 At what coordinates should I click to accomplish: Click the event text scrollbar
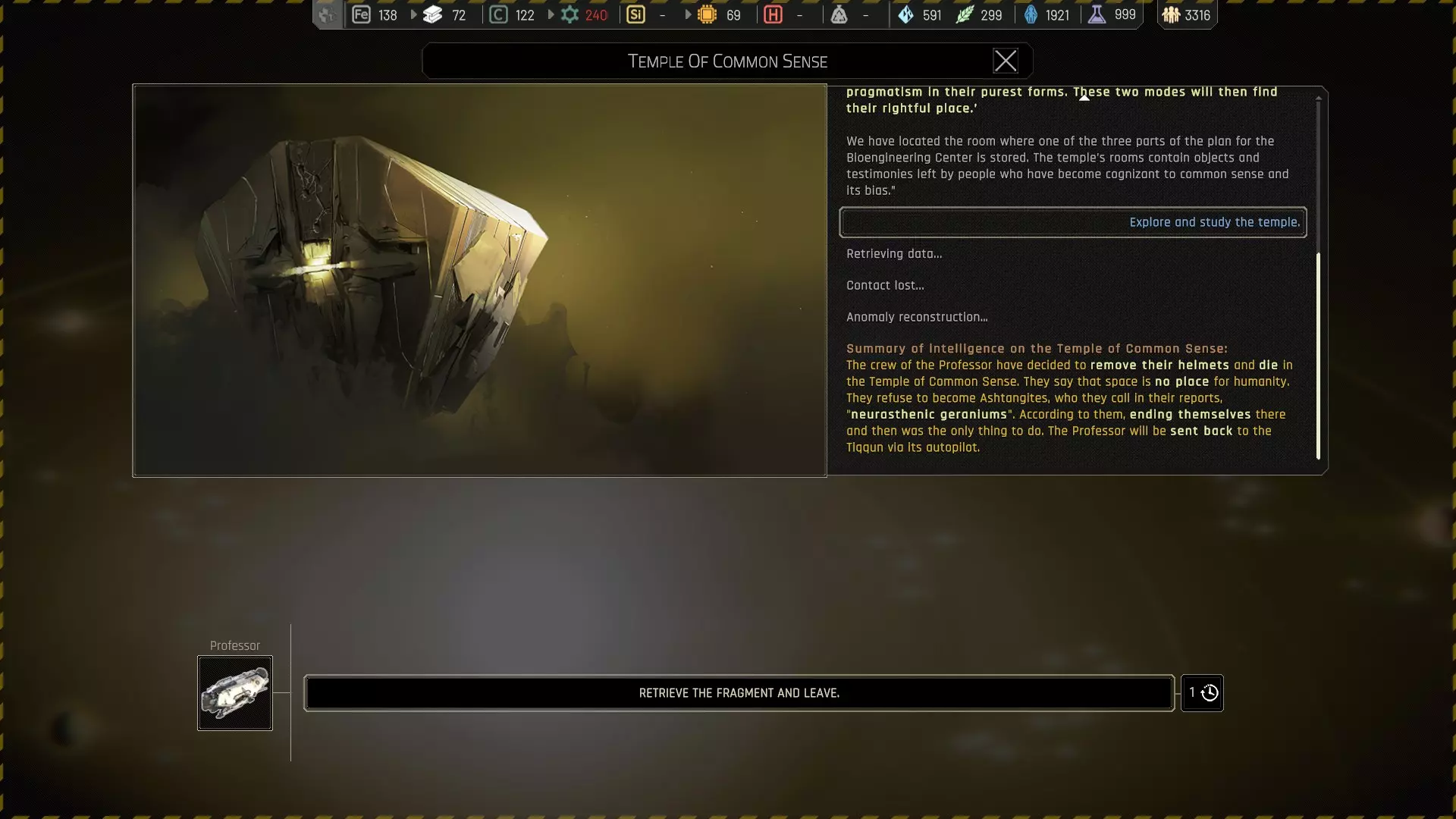point(1318,355)
